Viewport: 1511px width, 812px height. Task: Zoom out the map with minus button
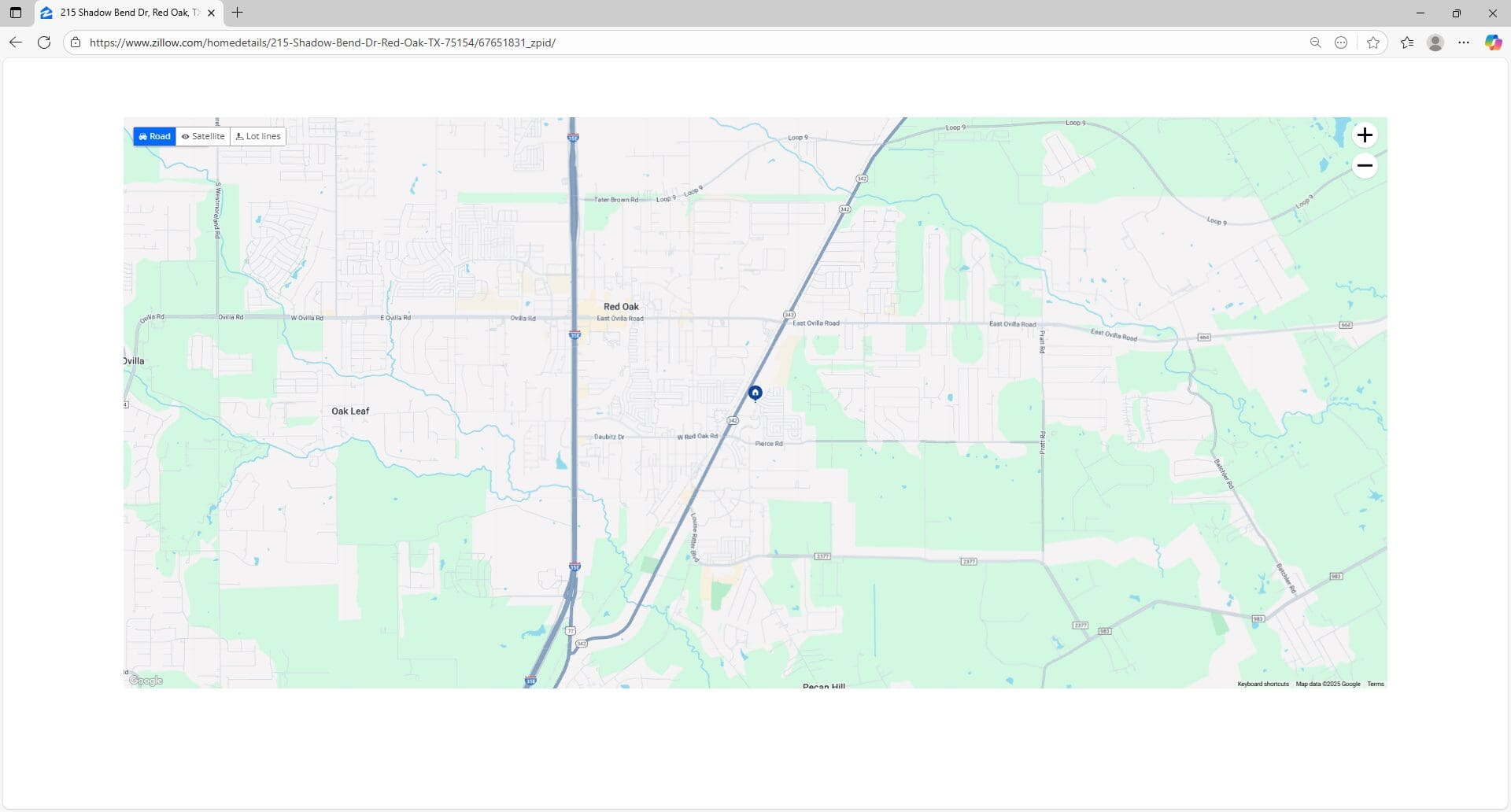tap(1364, 166)
